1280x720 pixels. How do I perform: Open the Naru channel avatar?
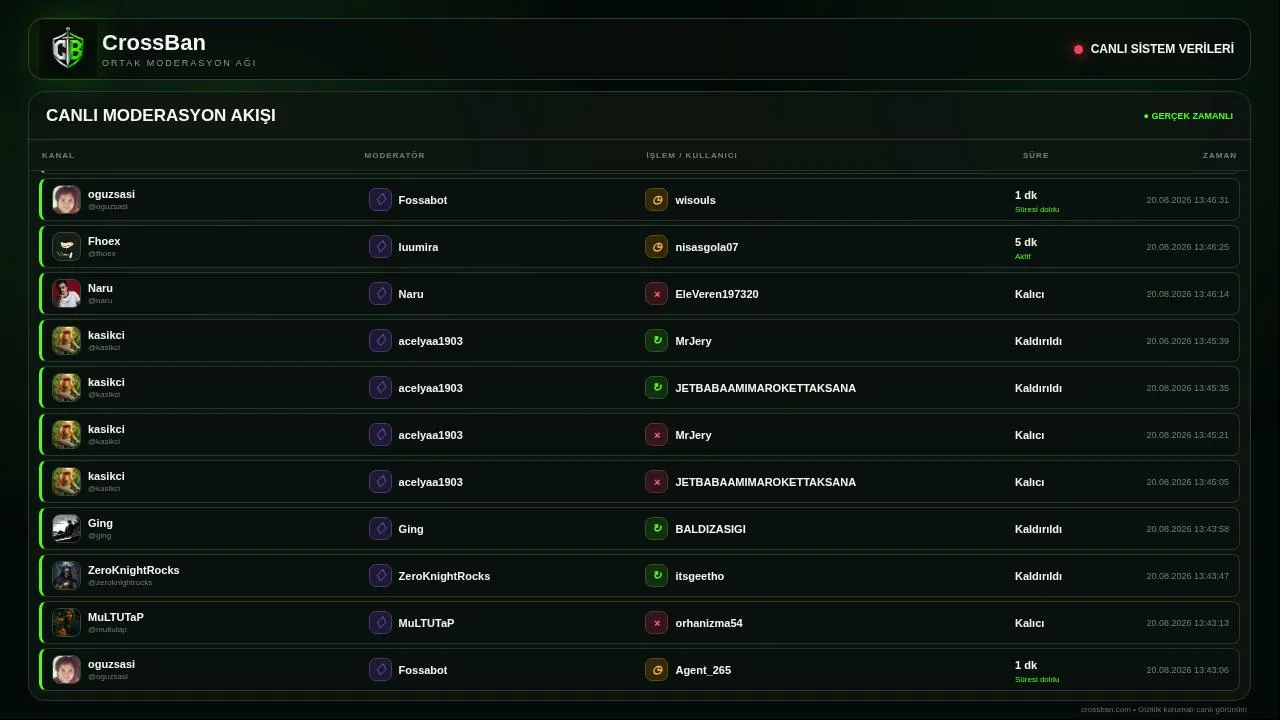pyautogui.click(x=66, y=294)
